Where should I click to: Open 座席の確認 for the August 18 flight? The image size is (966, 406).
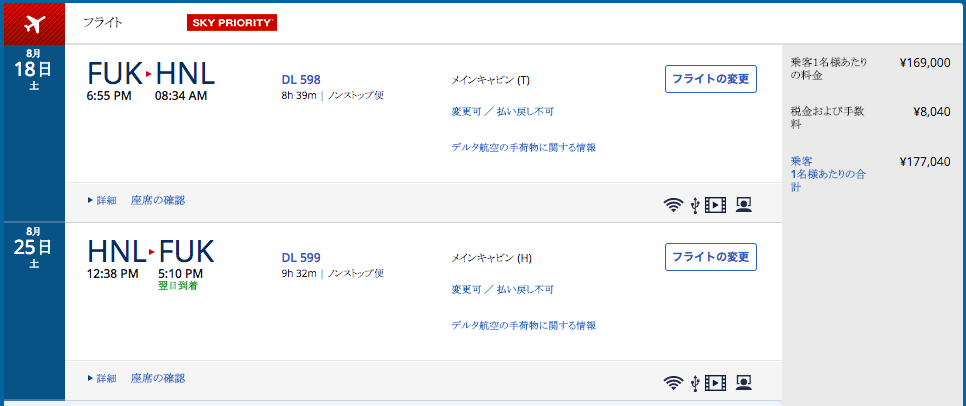pyautogui.click(x=158, y=200)
